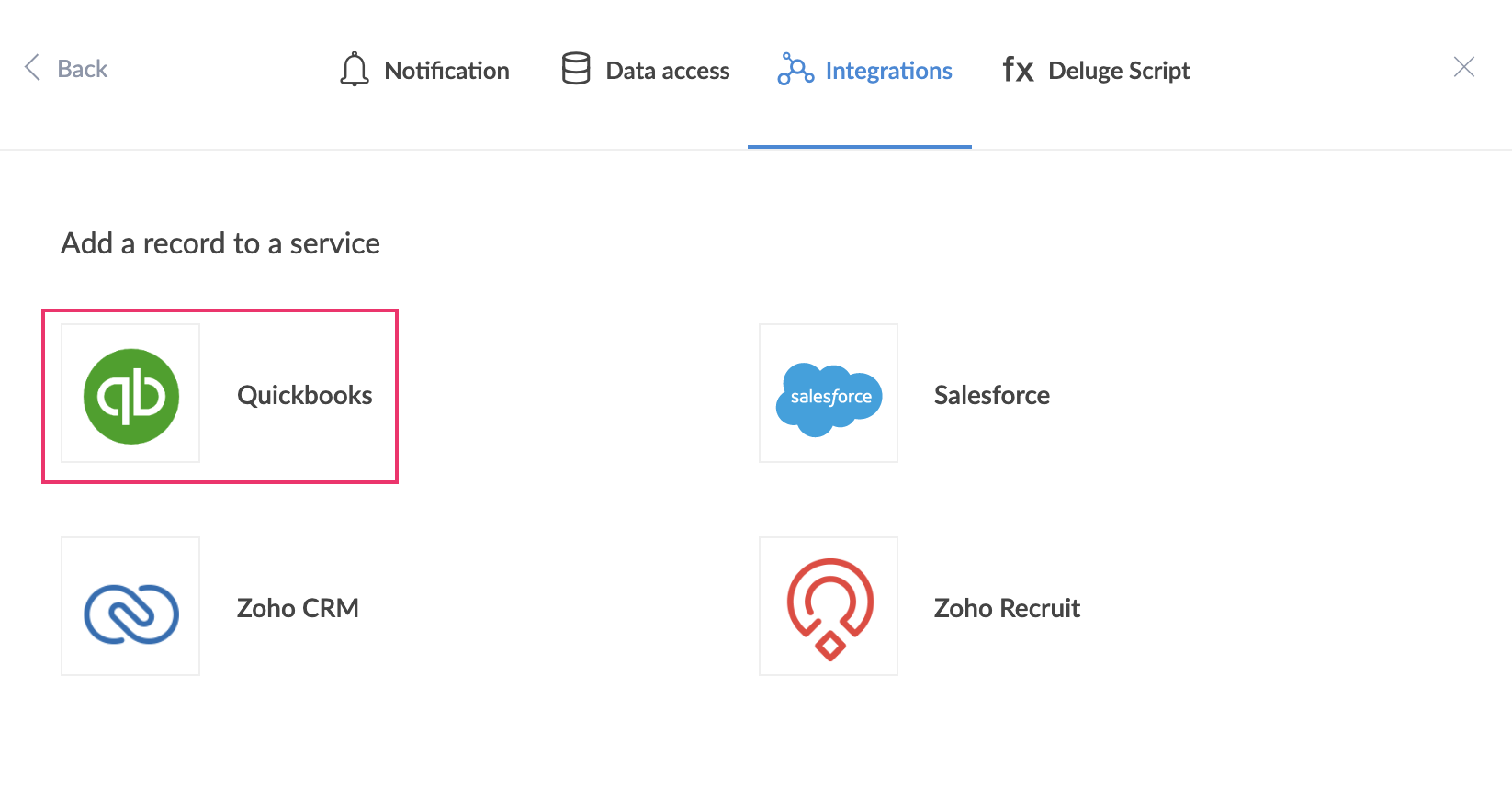This screenshot has width=1512, height=788.
Task: Pick the Zoho CRM service label
Action: (x=298, y=608)
